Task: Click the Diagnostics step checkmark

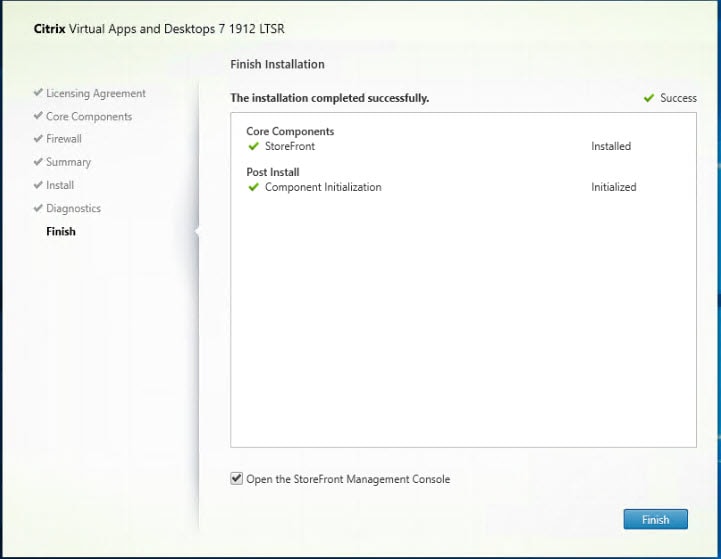Action: pos(37,208)
